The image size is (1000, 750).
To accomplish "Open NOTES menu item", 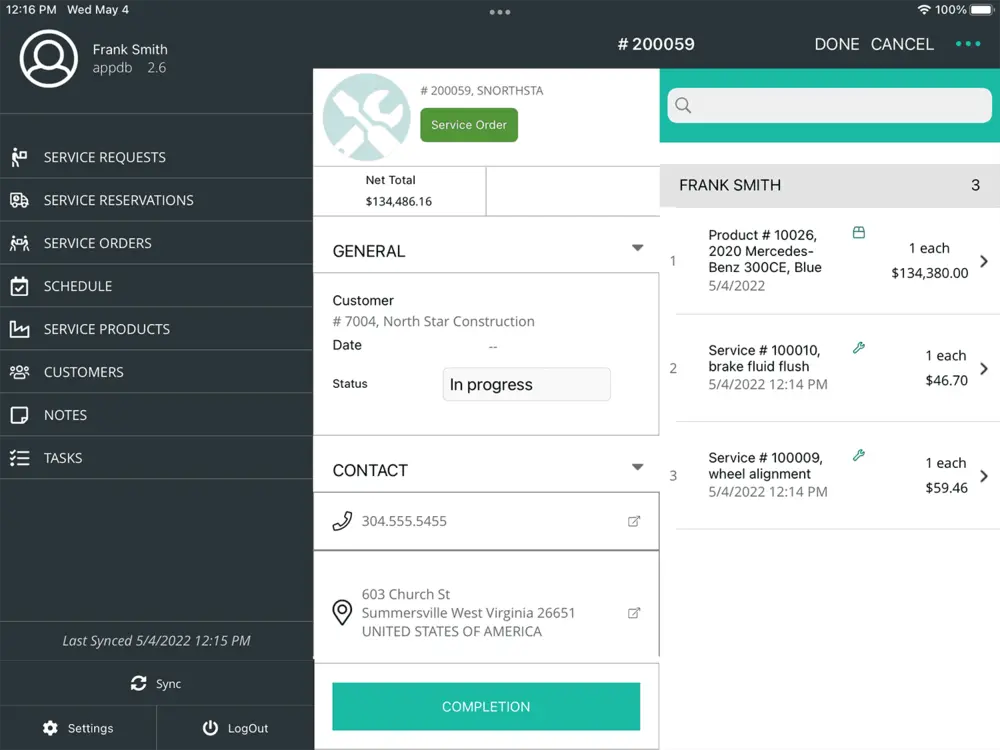I will (x=156, y=415).
